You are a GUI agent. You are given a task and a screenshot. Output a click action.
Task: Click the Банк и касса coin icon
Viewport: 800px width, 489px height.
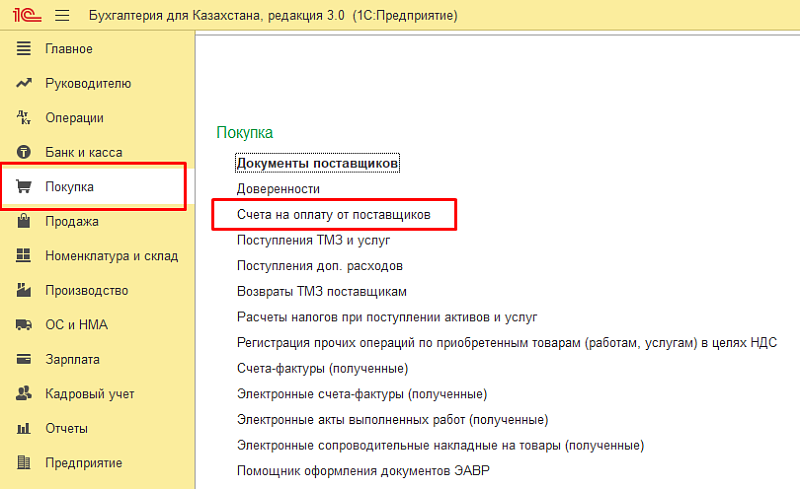click(25, 153)
